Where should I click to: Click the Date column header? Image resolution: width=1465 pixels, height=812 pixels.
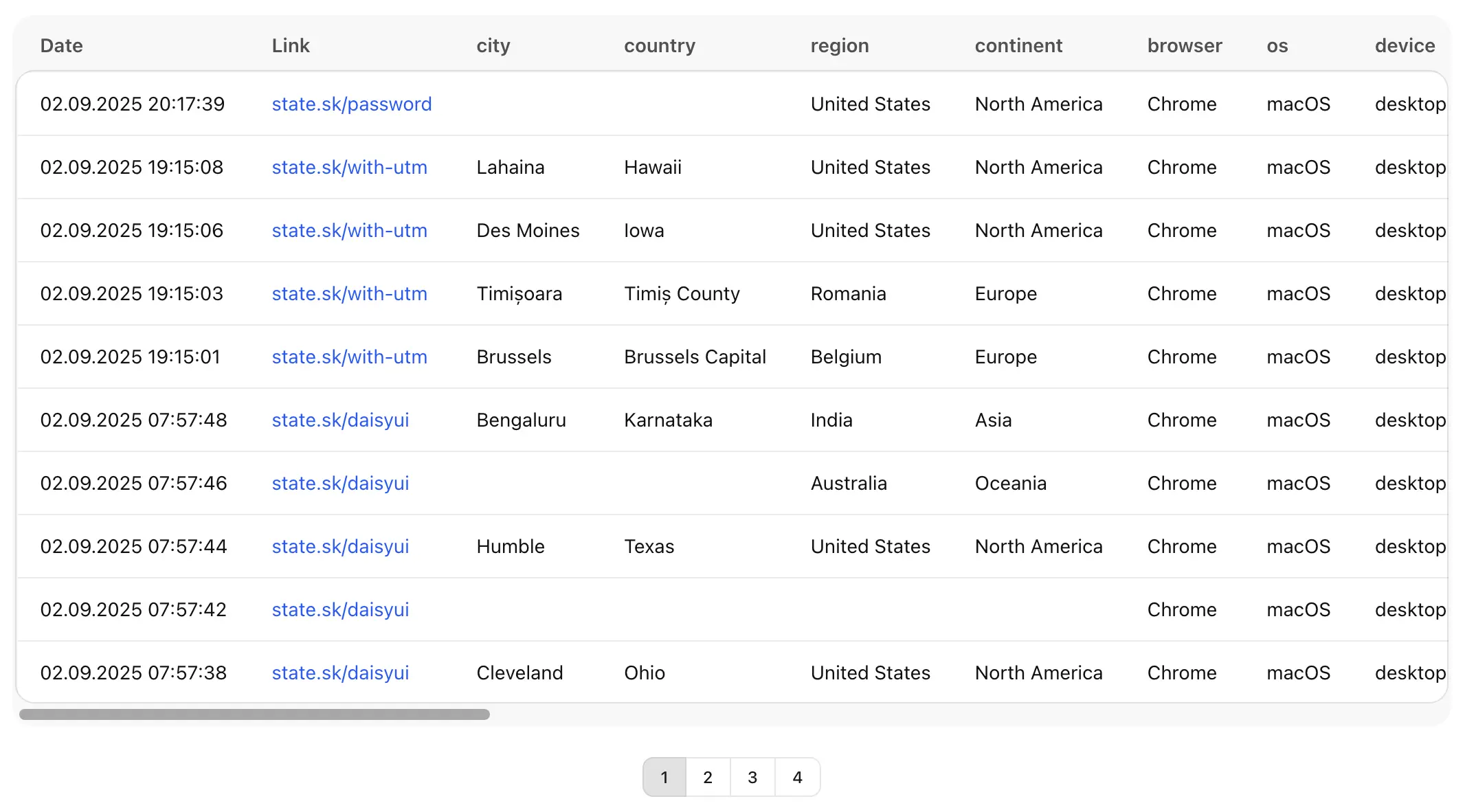click(x=62, y=45)
